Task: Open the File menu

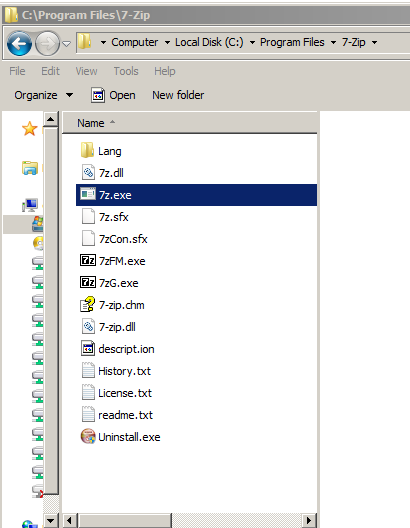Action: [x=17, y=71]
